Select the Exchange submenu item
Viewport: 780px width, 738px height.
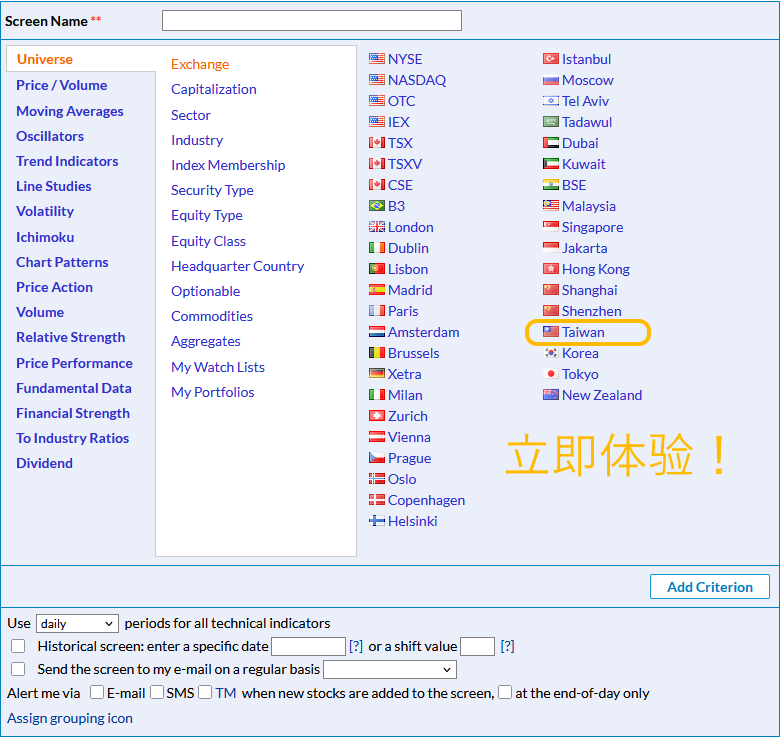(x=200, y=64)
